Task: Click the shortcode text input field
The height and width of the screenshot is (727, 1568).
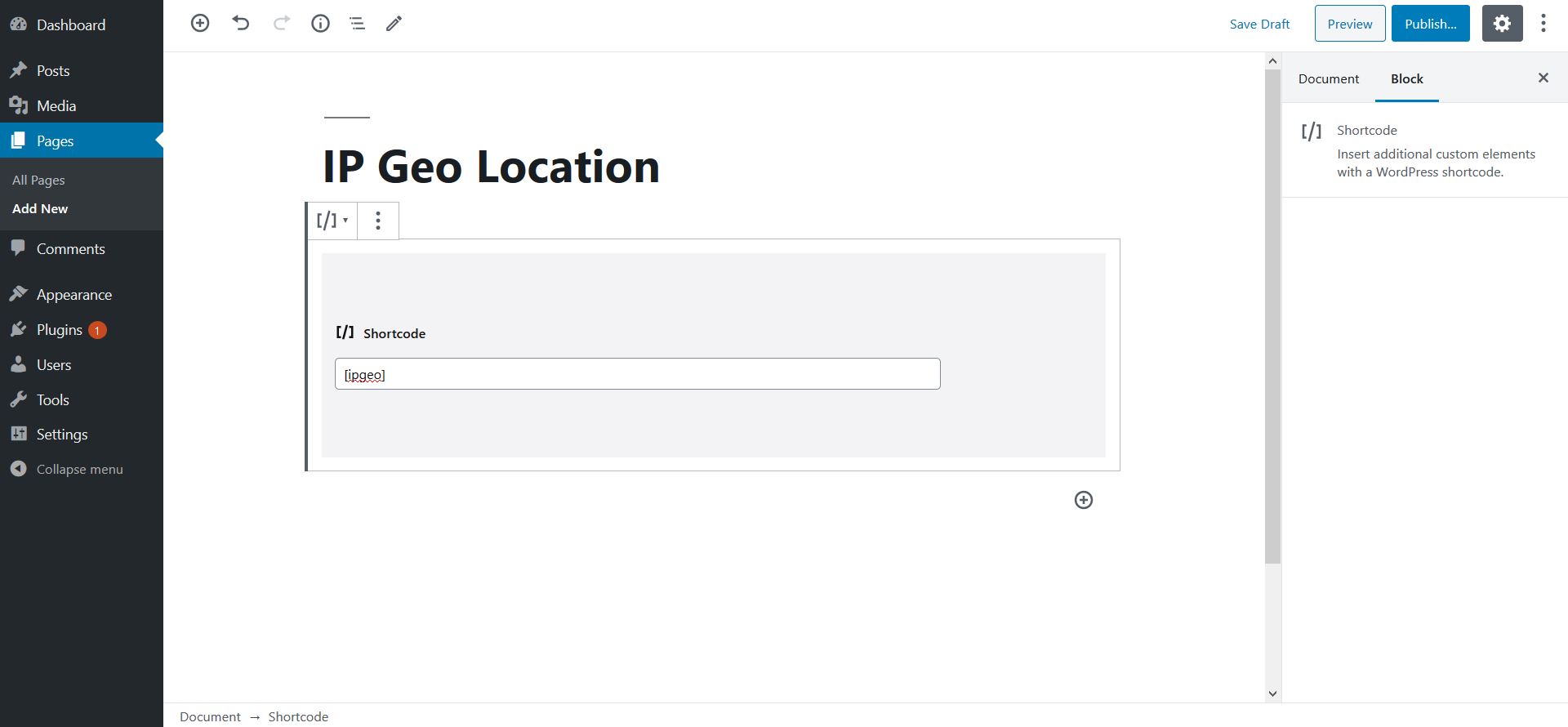Action: 637,374
